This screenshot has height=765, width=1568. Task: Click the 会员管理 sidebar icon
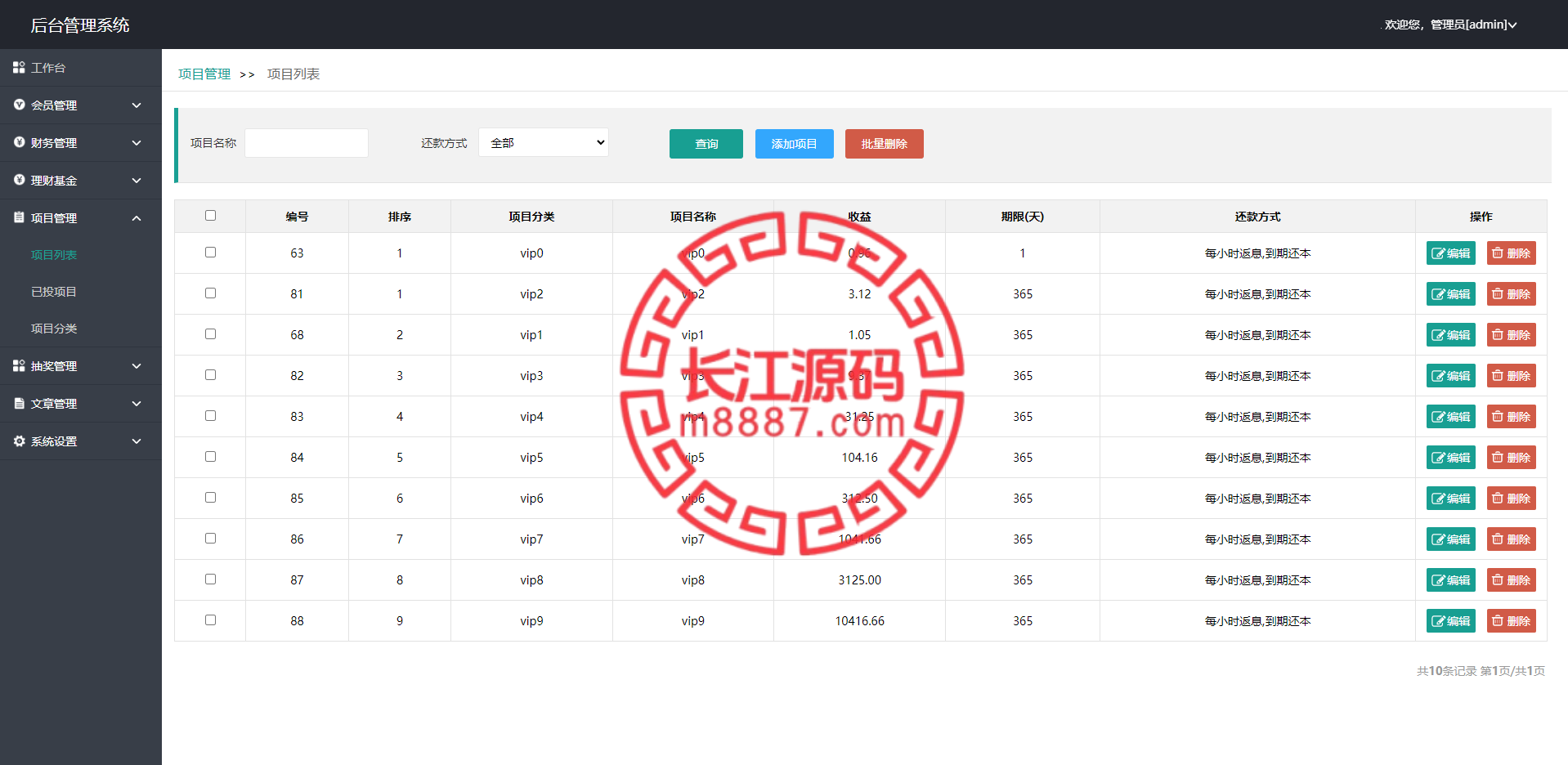click(19, 105)
